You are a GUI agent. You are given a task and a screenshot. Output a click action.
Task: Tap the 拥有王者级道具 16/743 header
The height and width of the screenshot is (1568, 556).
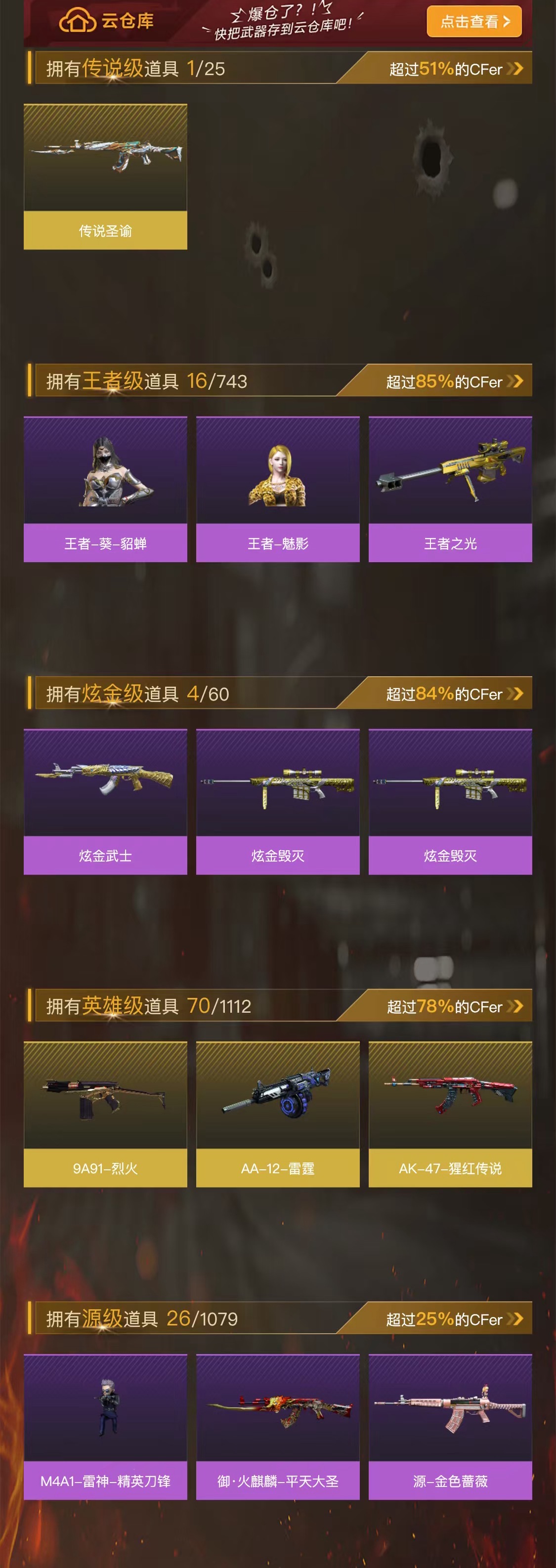pyautogui.click(x=147, y=381)
